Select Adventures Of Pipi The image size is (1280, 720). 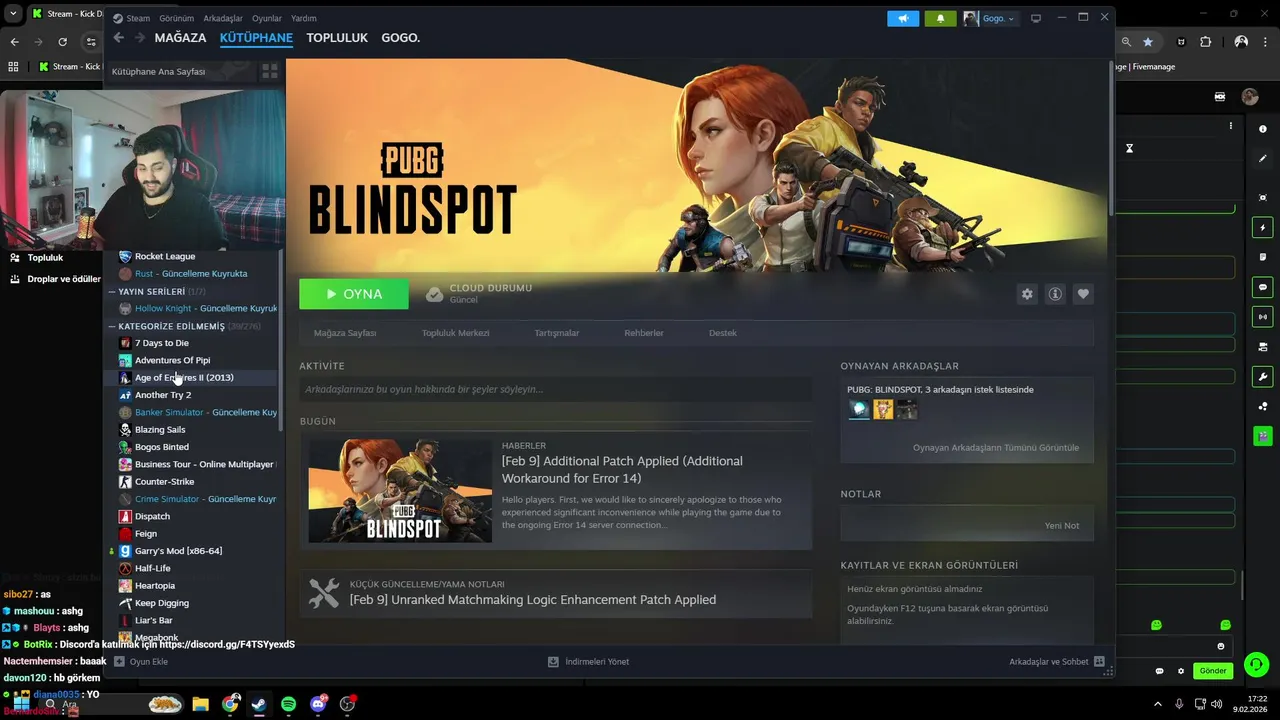tap(172, 360)
